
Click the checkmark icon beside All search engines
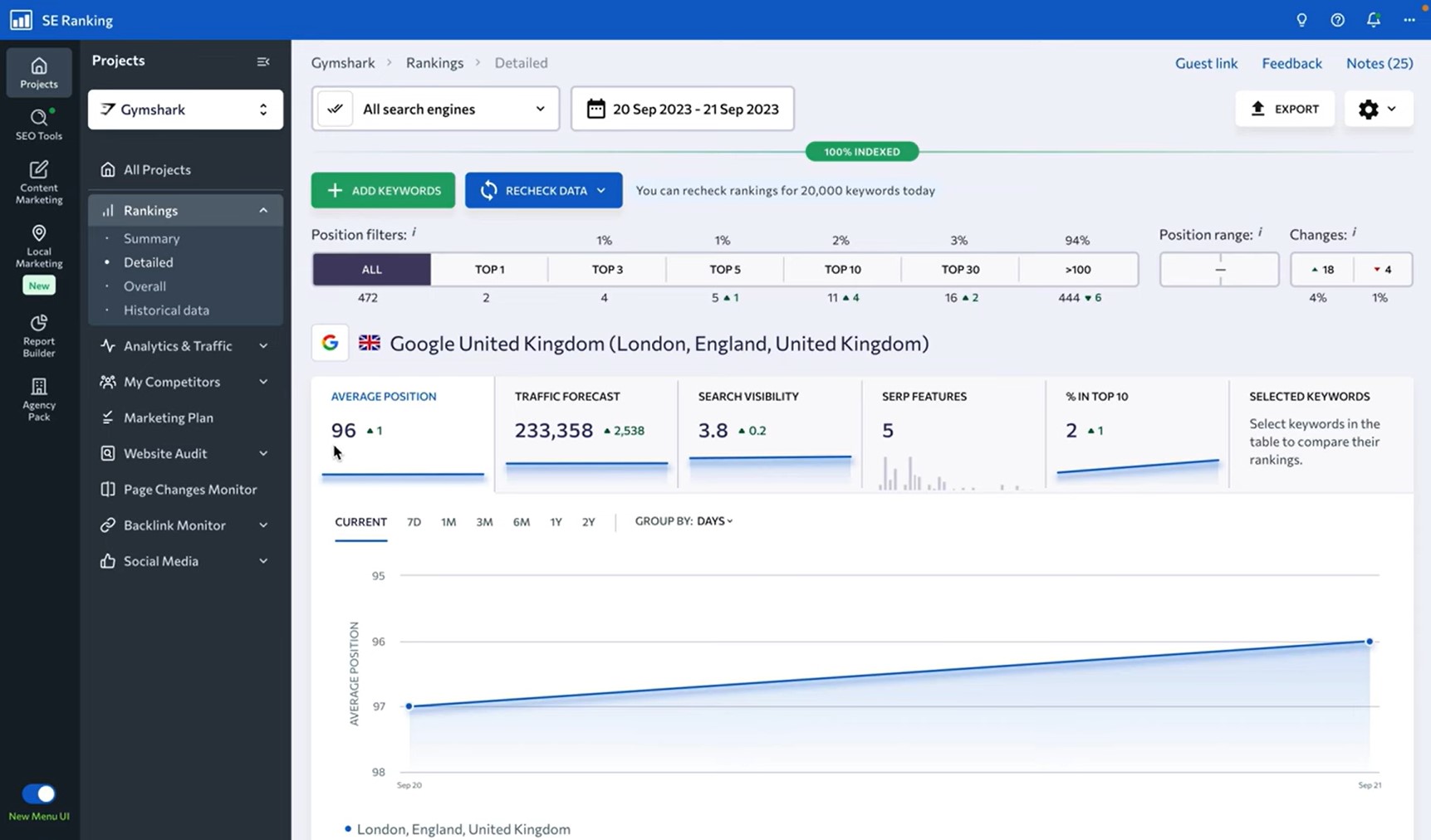(335, 109)
